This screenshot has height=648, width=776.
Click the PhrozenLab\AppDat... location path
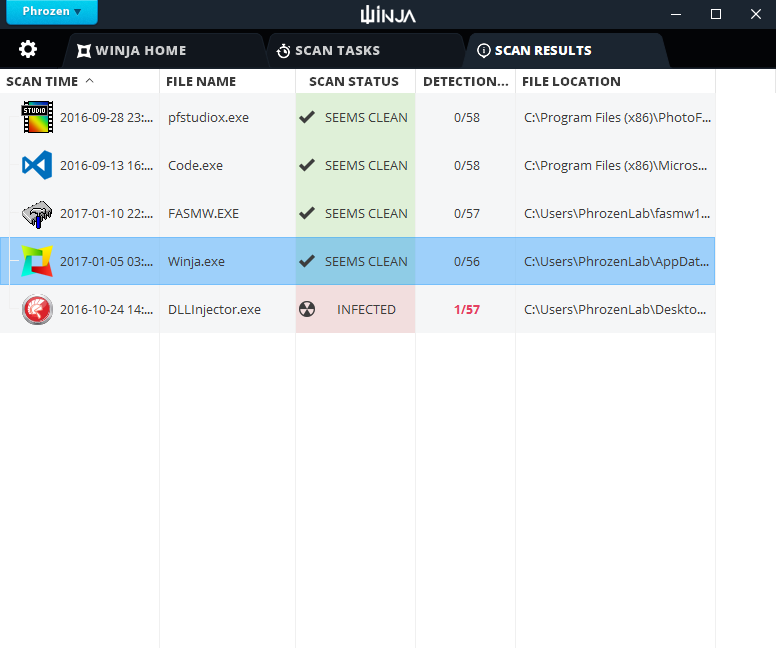(x=616, y=261)
